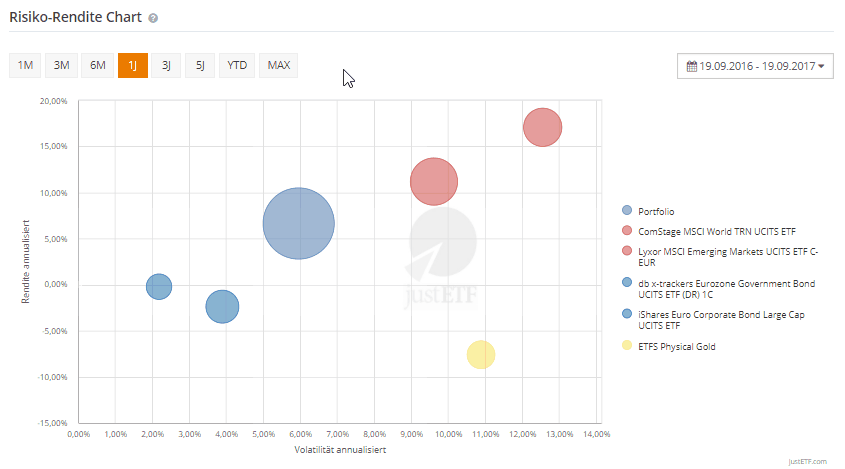Switch to 6M time range
This screenshot has width=845, height=469.
point(97,66)
